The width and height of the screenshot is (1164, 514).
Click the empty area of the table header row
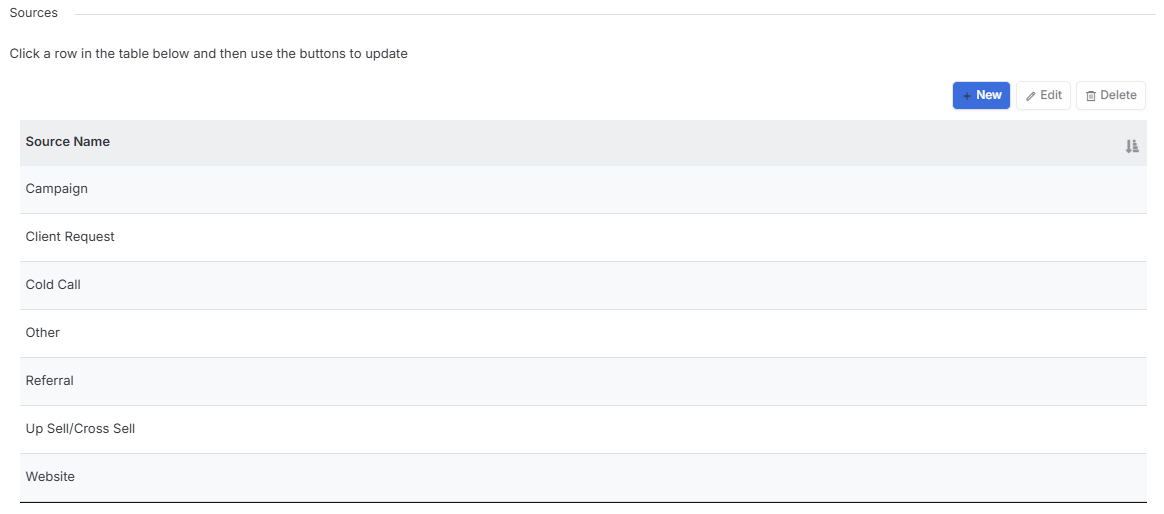616,143
